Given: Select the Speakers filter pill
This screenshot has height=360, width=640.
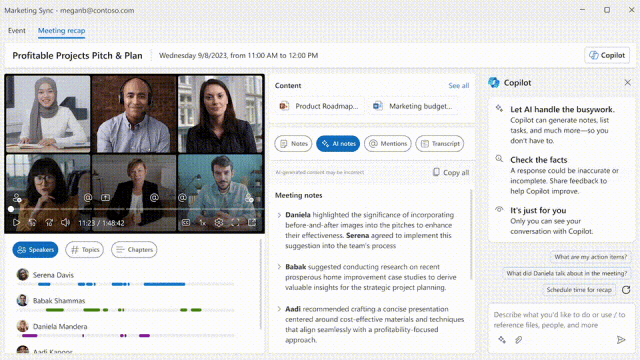Looking at the screenshot, I should click(x=36, y=249).
